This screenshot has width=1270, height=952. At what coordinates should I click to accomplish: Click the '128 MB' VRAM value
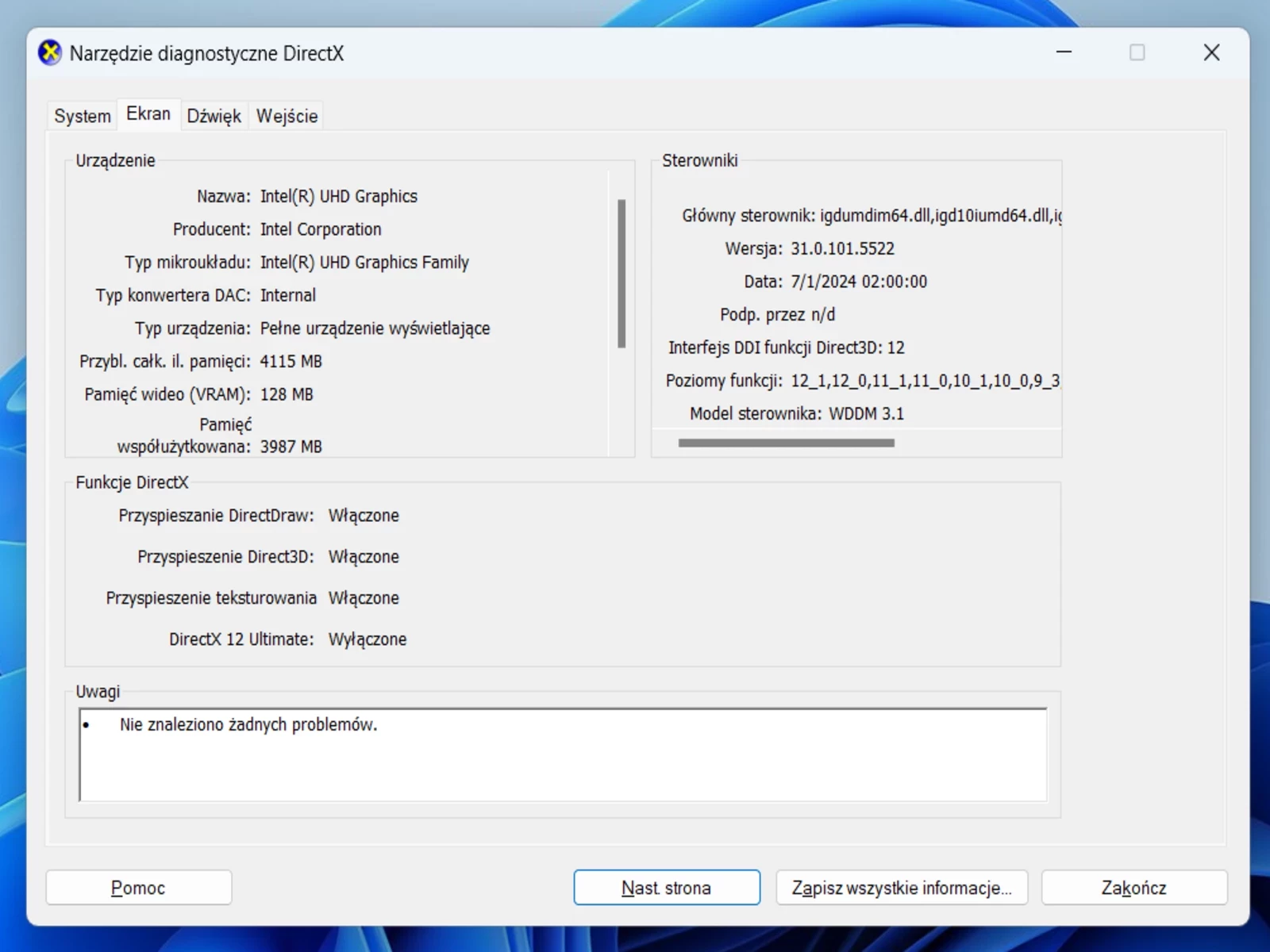click(287, 394)
